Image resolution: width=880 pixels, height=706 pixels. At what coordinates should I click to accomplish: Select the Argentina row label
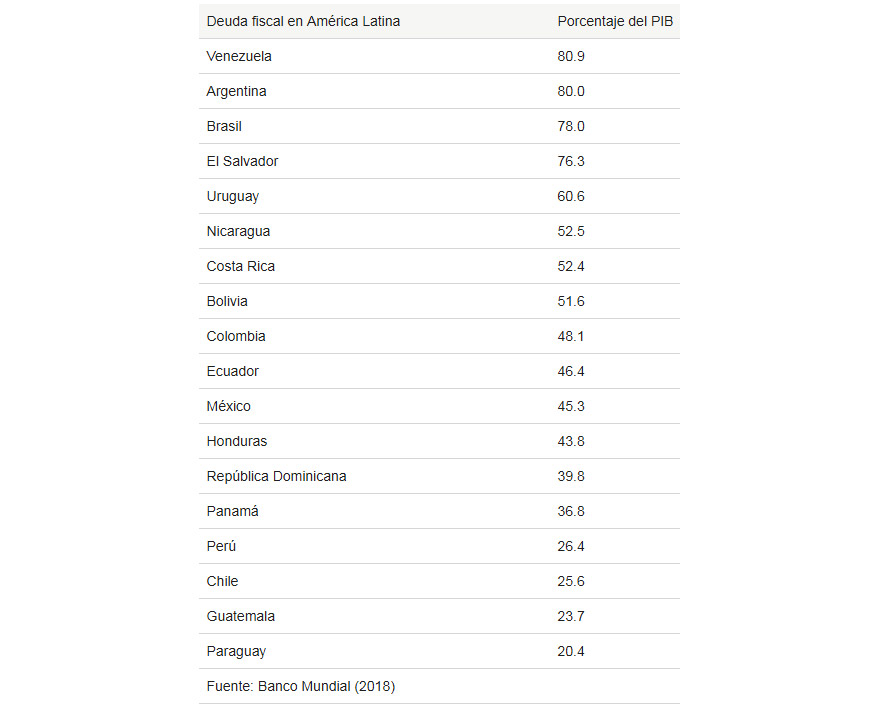(236, 91)
